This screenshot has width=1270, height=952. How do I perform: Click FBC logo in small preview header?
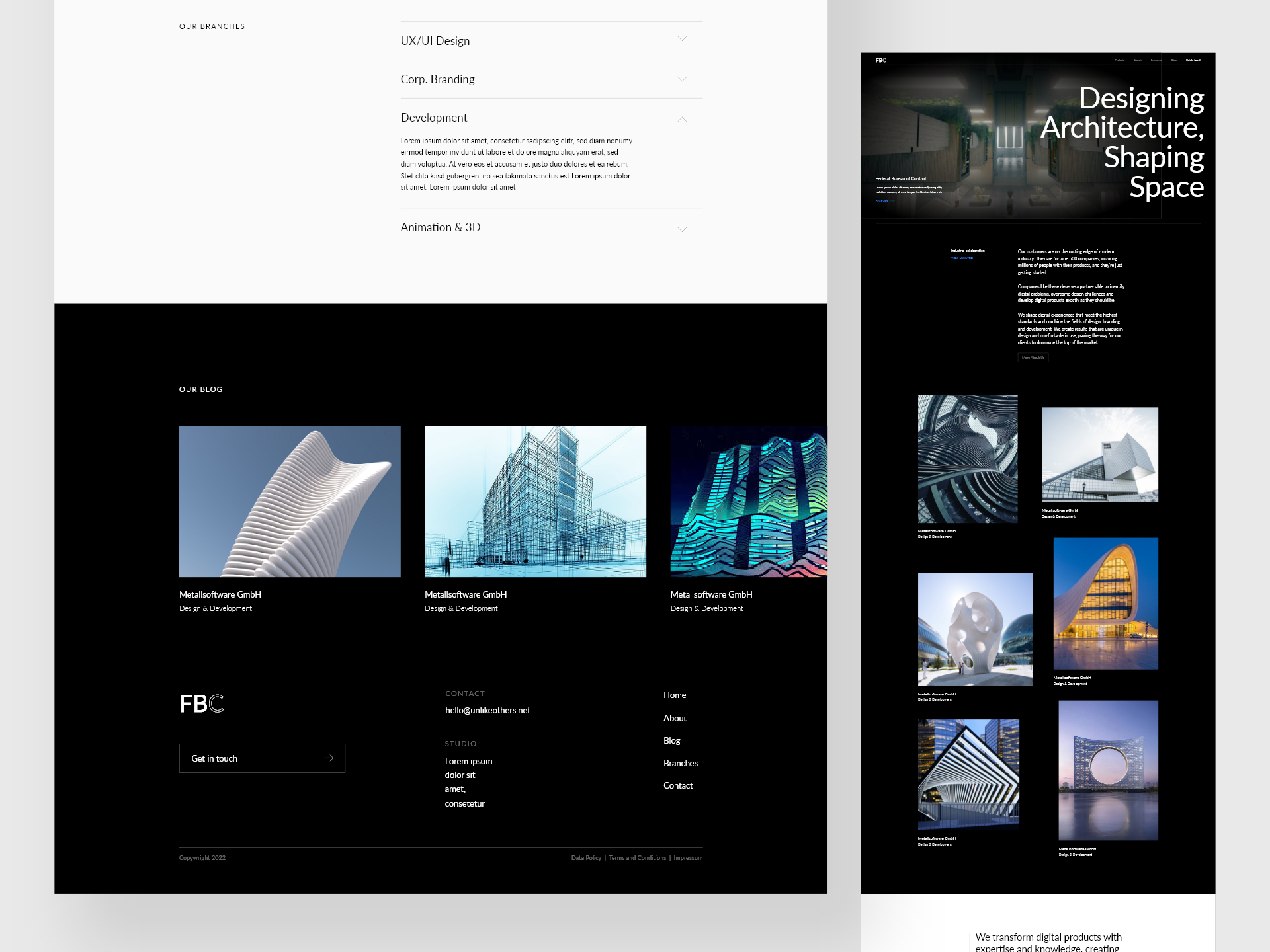[x=880, y=60]
